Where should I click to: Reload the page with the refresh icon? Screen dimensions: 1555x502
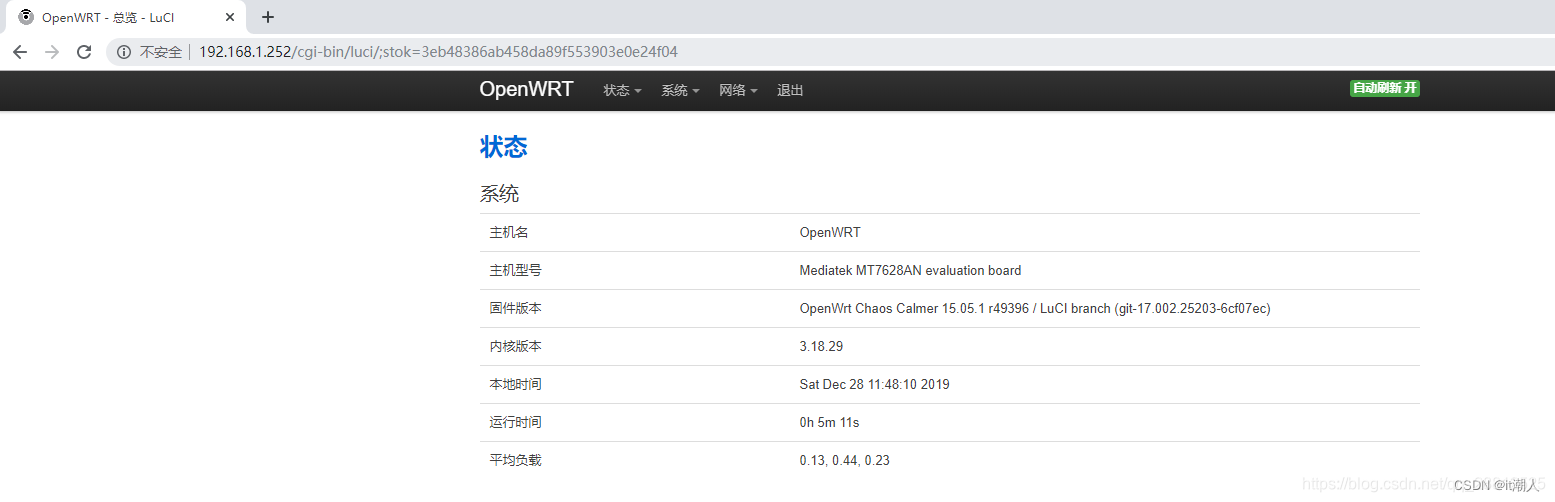point(84,52)
